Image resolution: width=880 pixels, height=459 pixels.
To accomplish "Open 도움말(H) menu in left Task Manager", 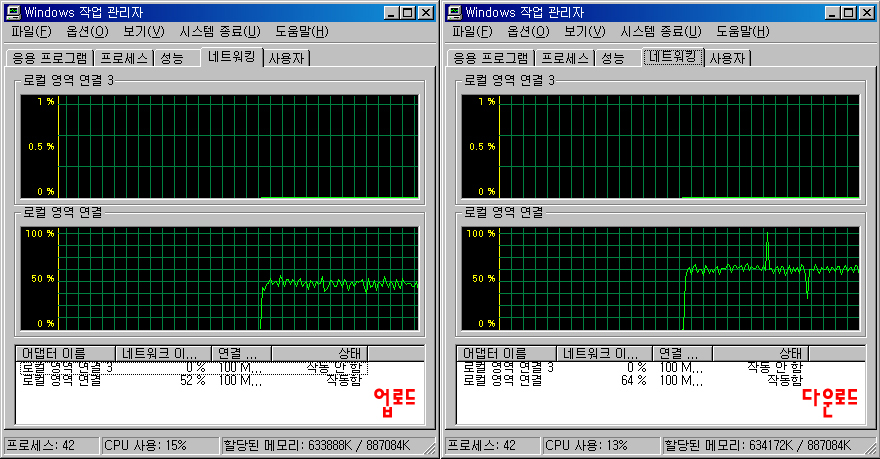I will (301, 31).
